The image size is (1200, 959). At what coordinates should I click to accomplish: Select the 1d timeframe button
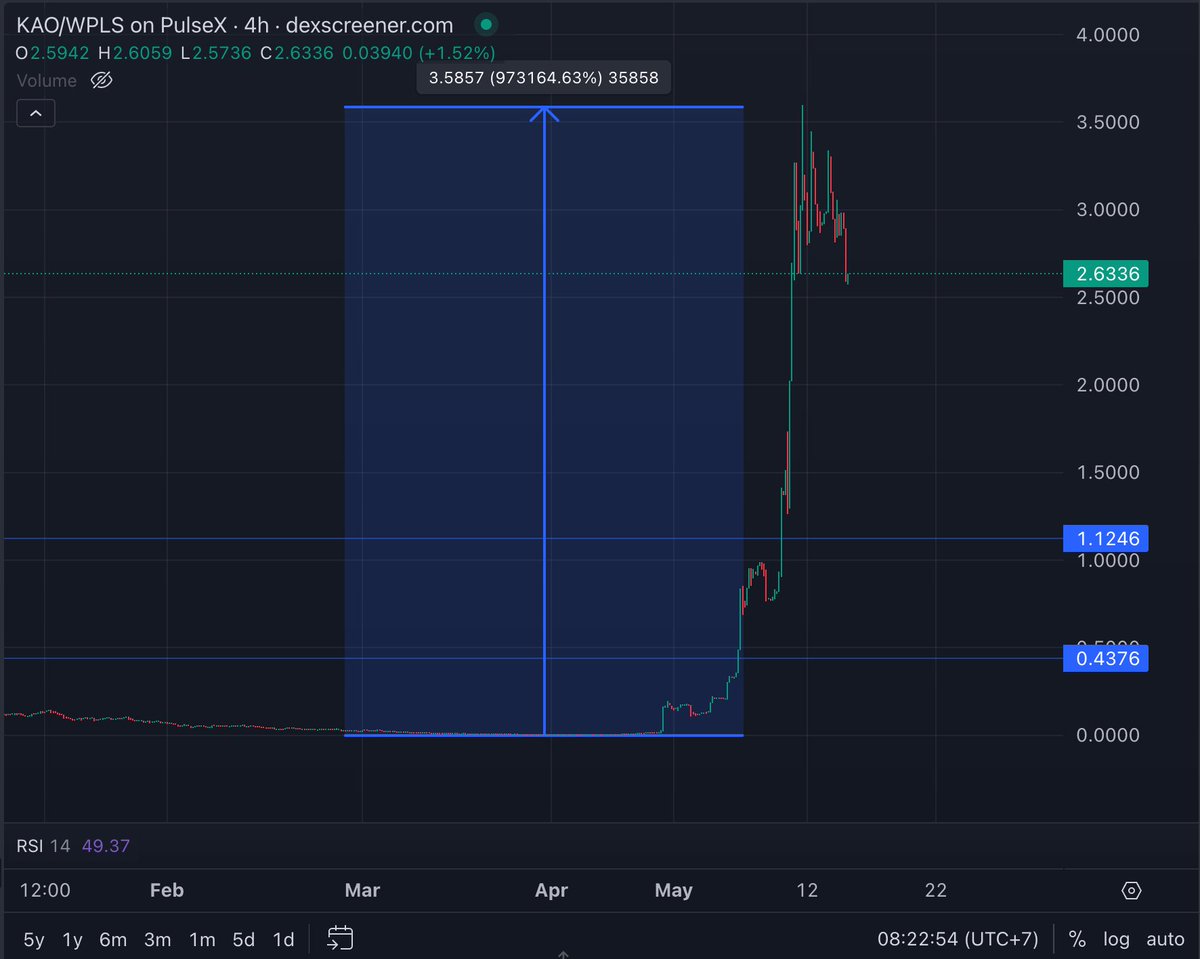pyautogui.click(x=283, y=940)
